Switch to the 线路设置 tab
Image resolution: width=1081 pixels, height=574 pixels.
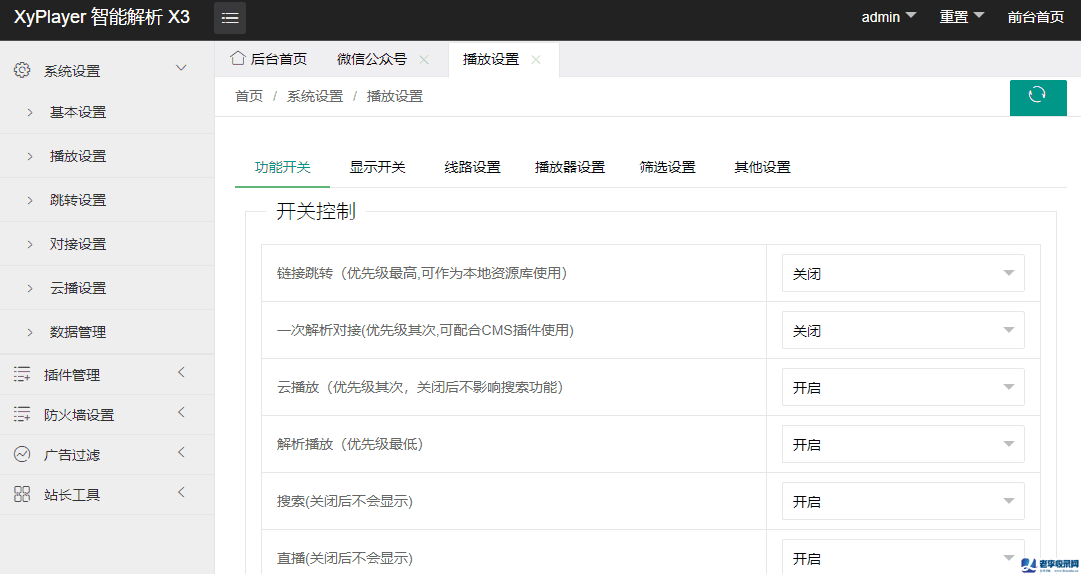pyautogui.click(x=472, y=167)
